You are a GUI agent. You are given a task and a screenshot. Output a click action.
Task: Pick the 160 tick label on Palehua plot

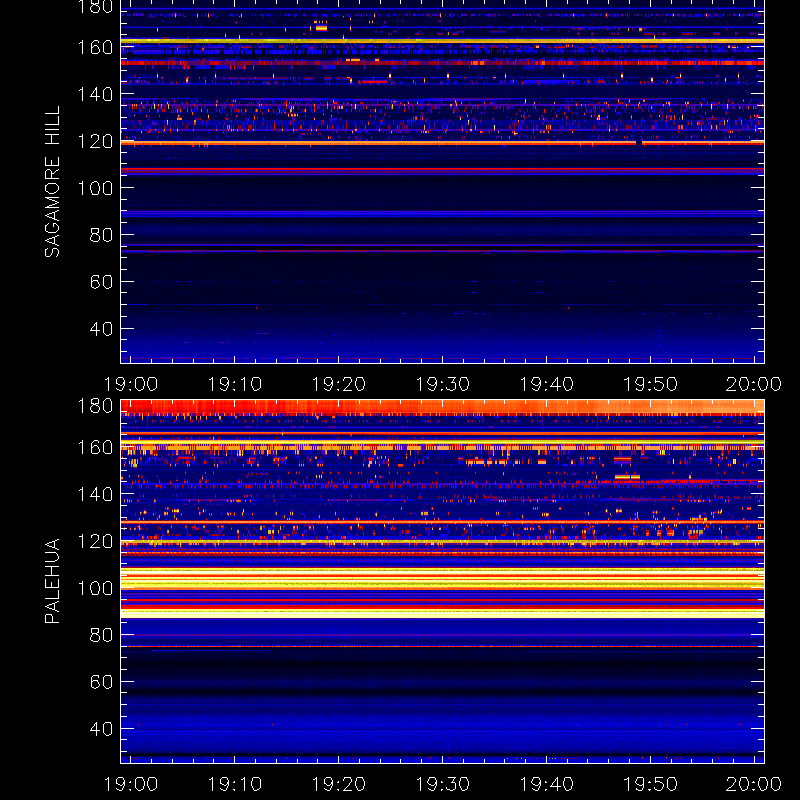click(x=95, y=447)
